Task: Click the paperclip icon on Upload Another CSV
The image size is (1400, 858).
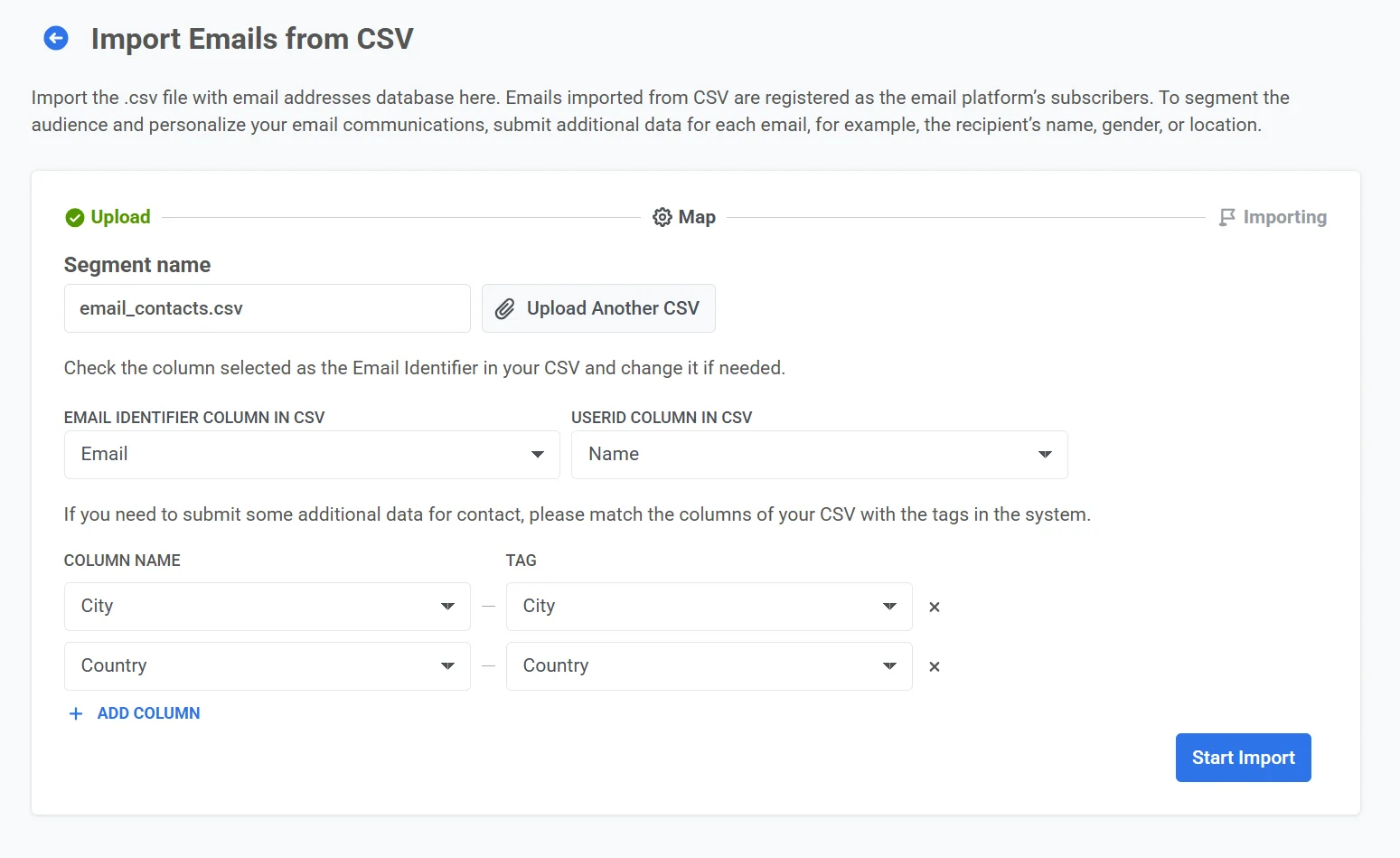Action: (507, 308)
